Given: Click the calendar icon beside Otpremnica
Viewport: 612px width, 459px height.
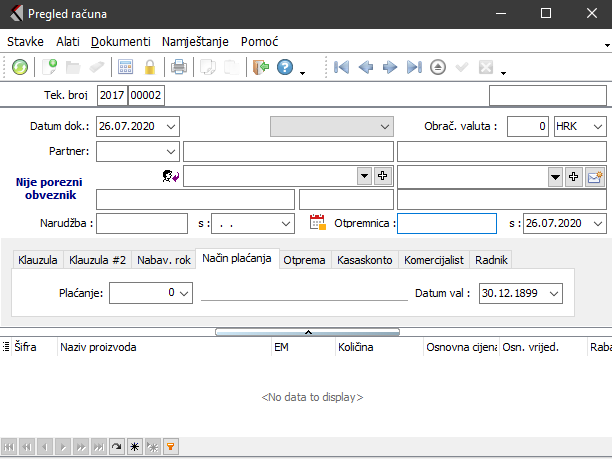Looking at the screenshot, I should click(x=318, y=222).
